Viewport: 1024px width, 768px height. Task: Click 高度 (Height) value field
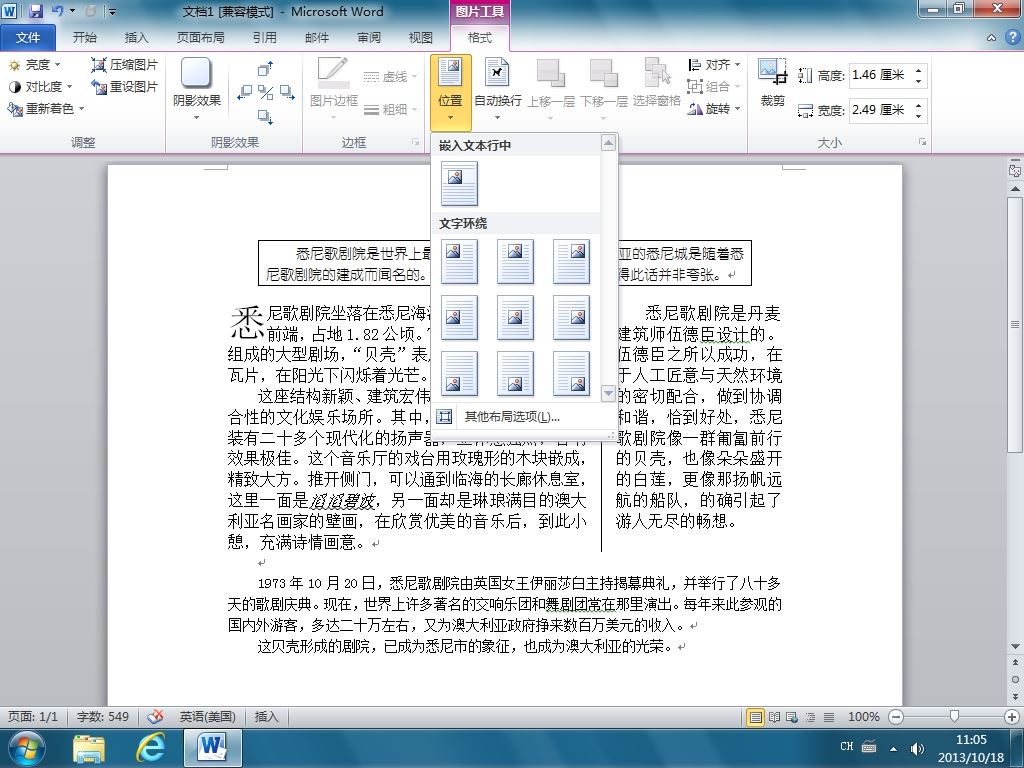[882, 75]
